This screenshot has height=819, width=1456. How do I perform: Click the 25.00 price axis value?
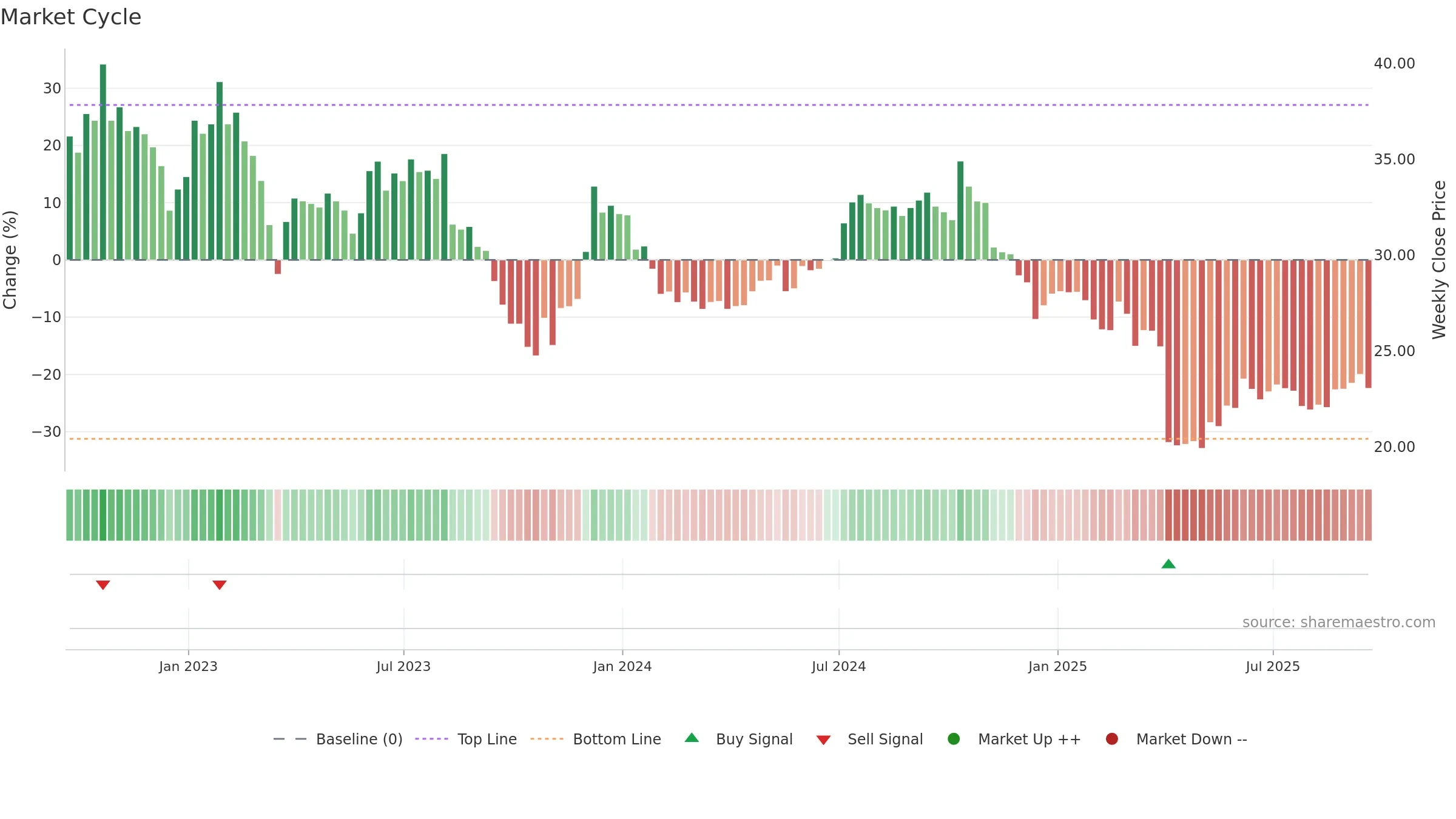[x=1394, y=351]
